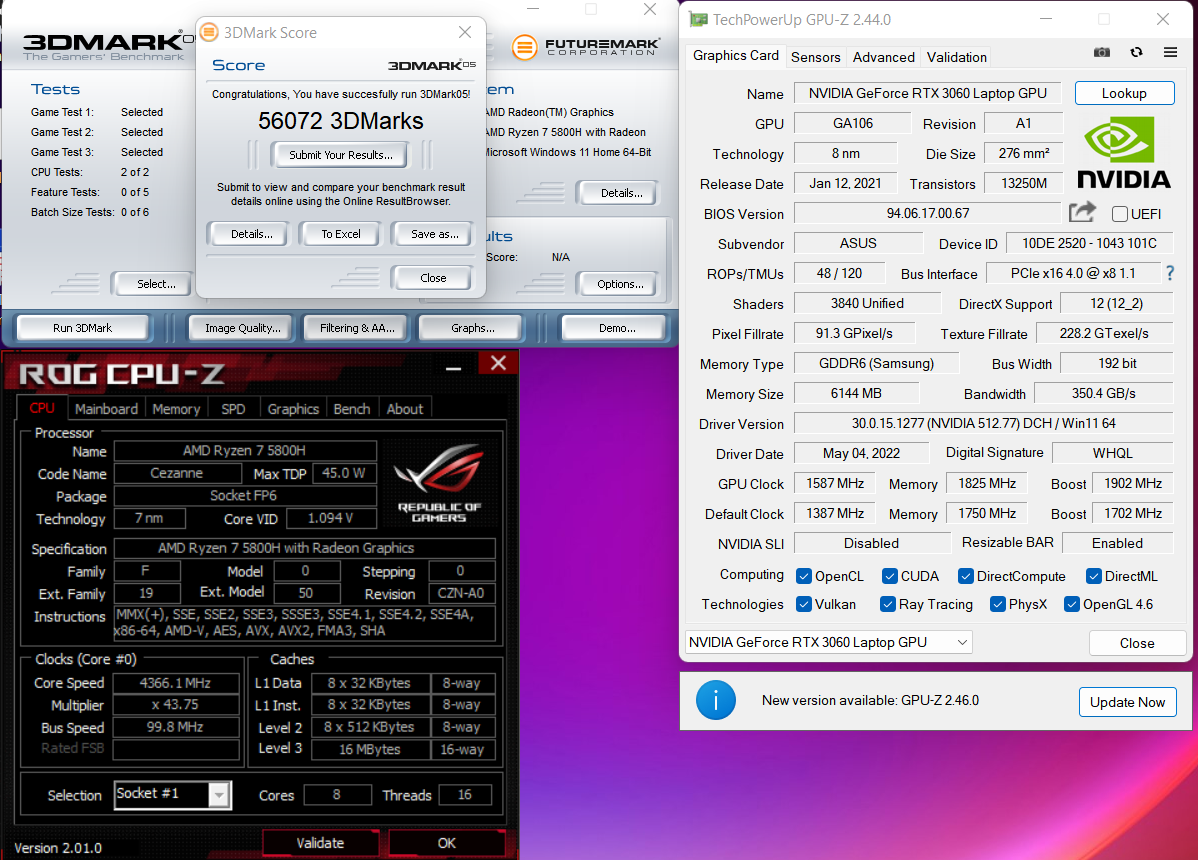
Task: Toggle the PhysX checkbox
Action: [x=998, y=604]
